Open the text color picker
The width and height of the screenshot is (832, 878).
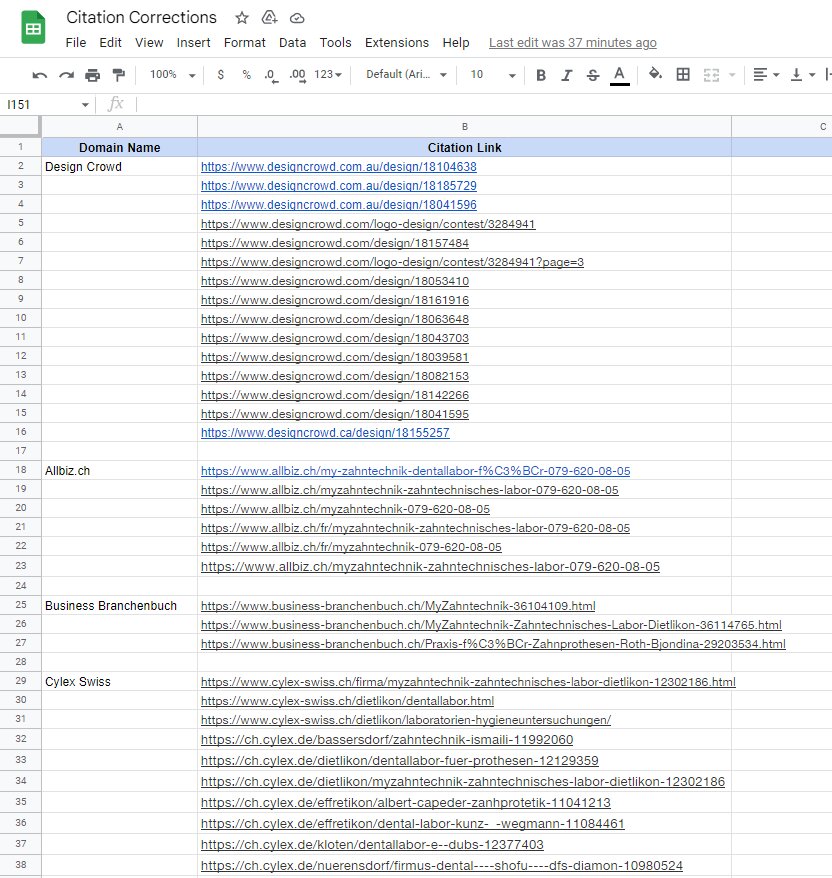619,76
